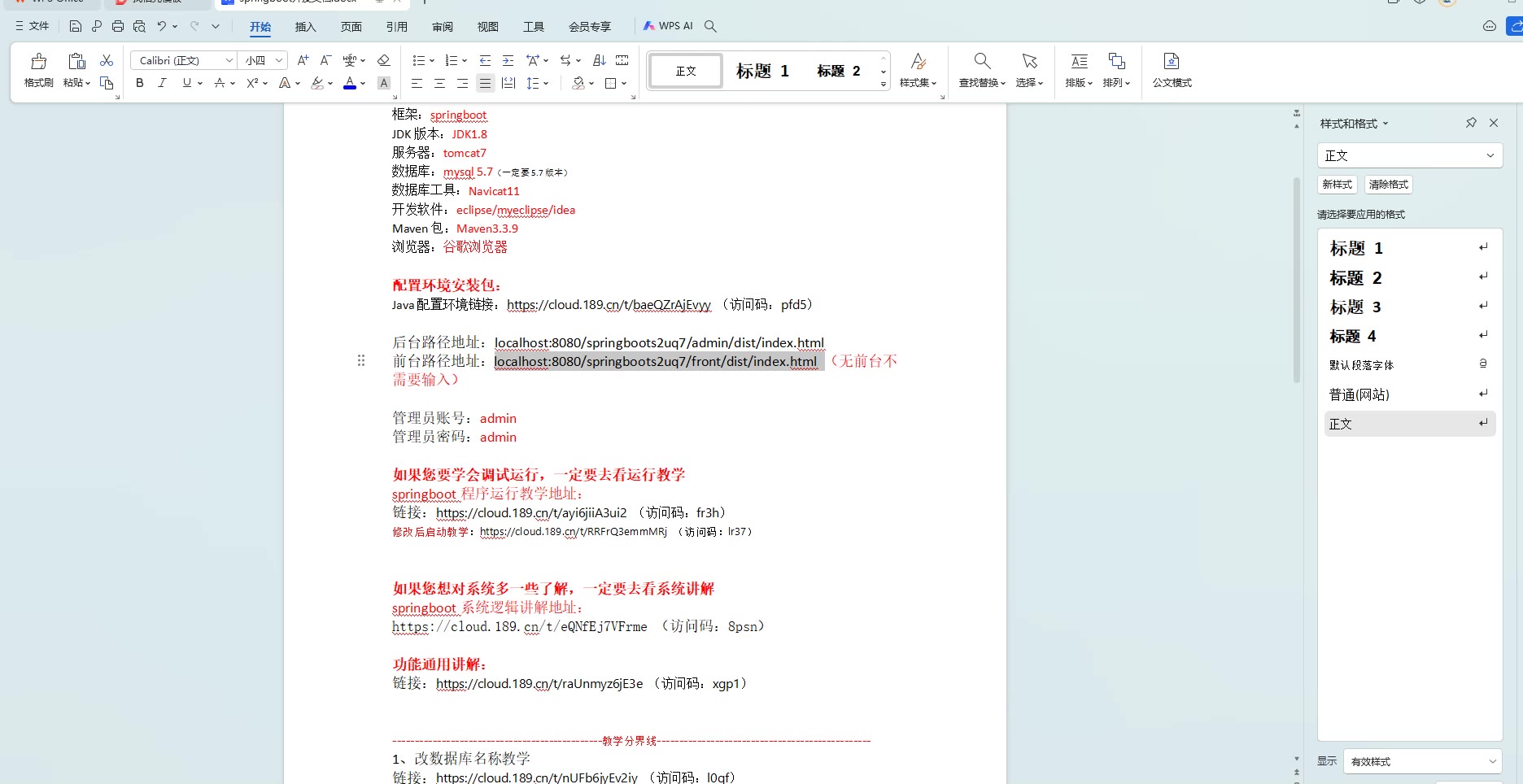1523x784 pixels.
Task: Expand the 显示 有效样式 dropdown
Action: click(1421, 761)
